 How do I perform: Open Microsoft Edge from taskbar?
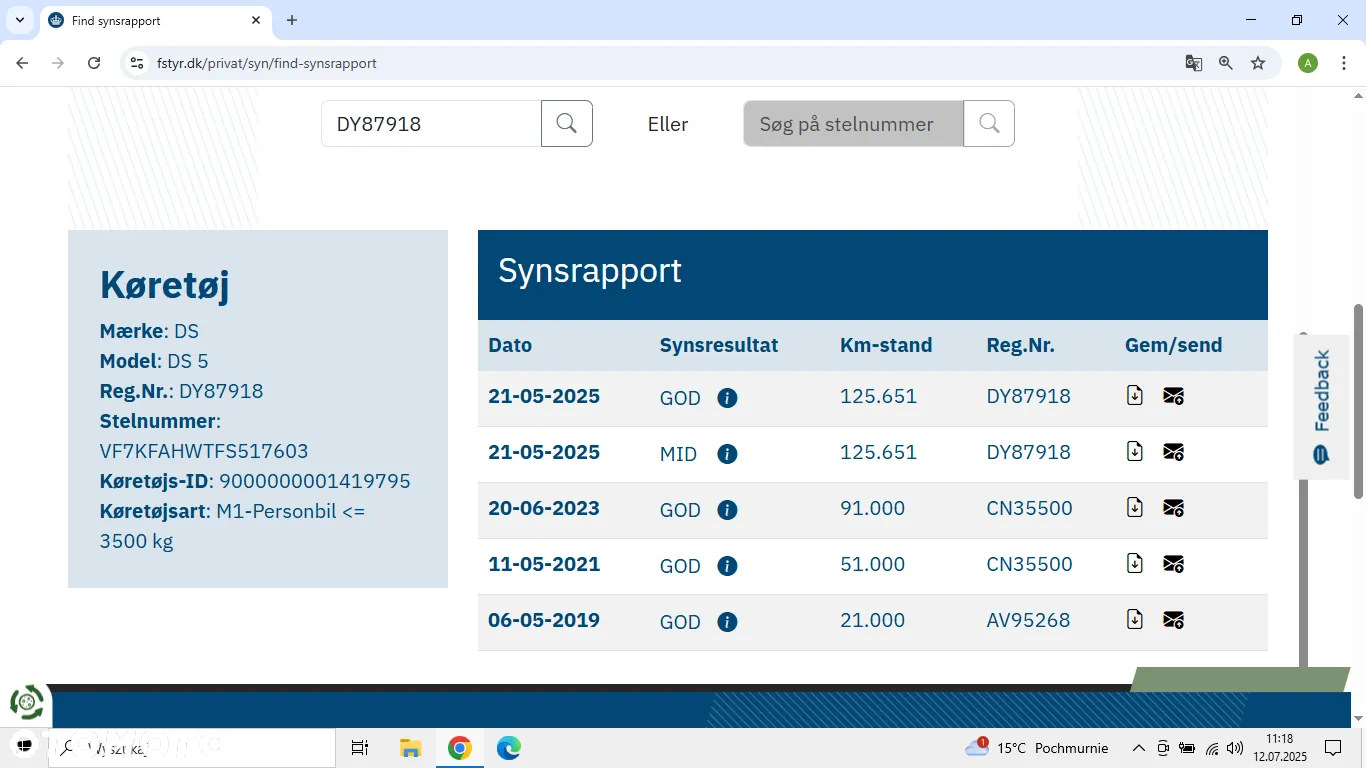(509, 748)
